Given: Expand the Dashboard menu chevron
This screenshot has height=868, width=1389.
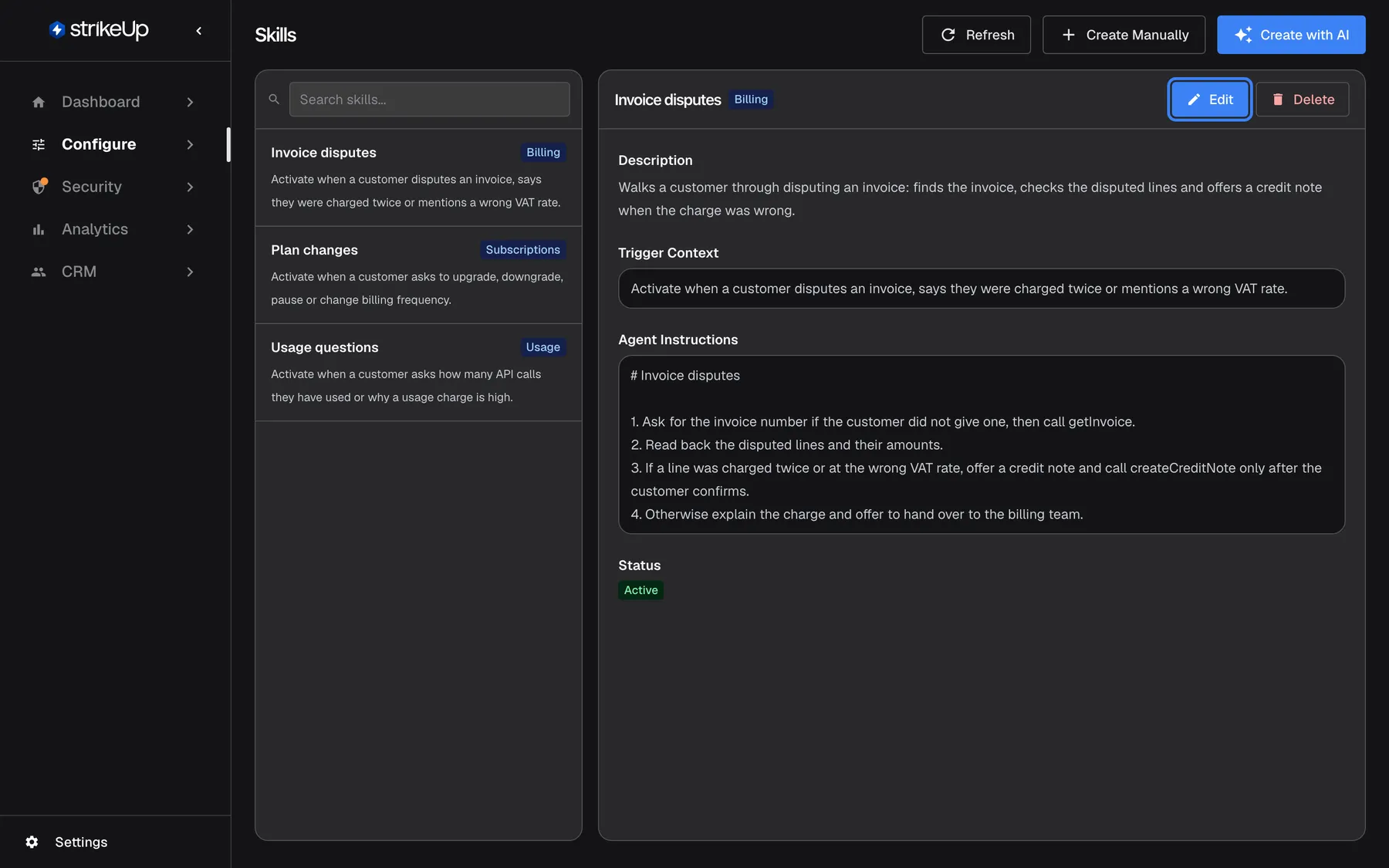Looking at the screenshot, I should coord(190,102).
